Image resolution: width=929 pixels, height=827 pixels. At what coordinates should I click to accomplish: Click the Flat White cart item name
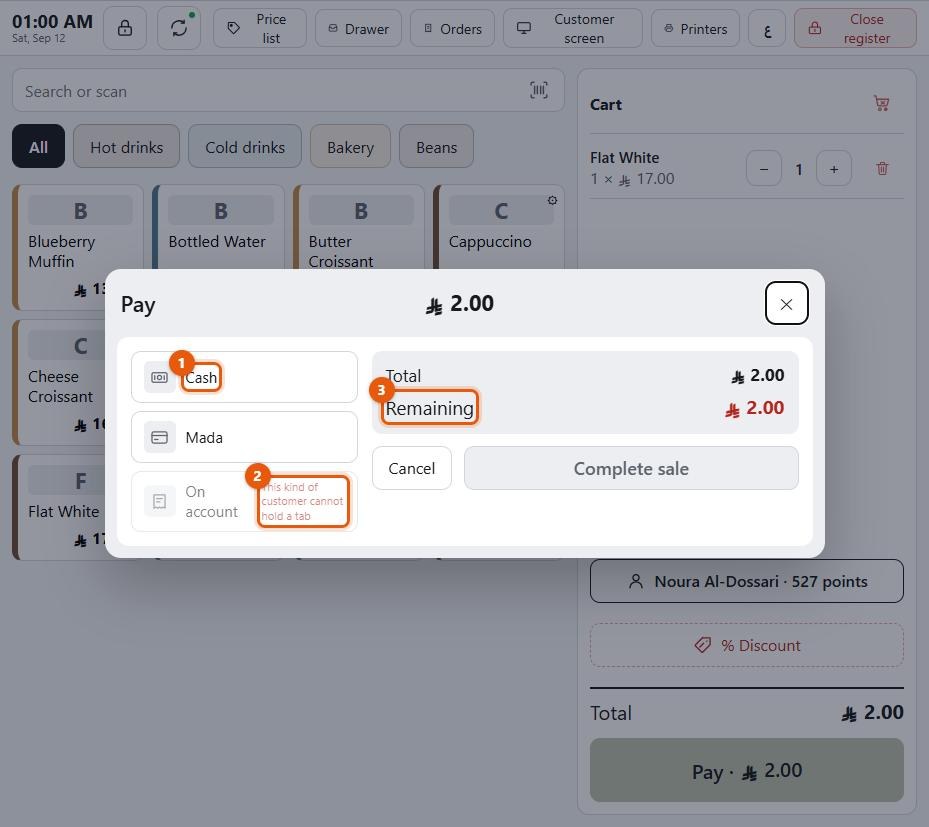(624, 158)
